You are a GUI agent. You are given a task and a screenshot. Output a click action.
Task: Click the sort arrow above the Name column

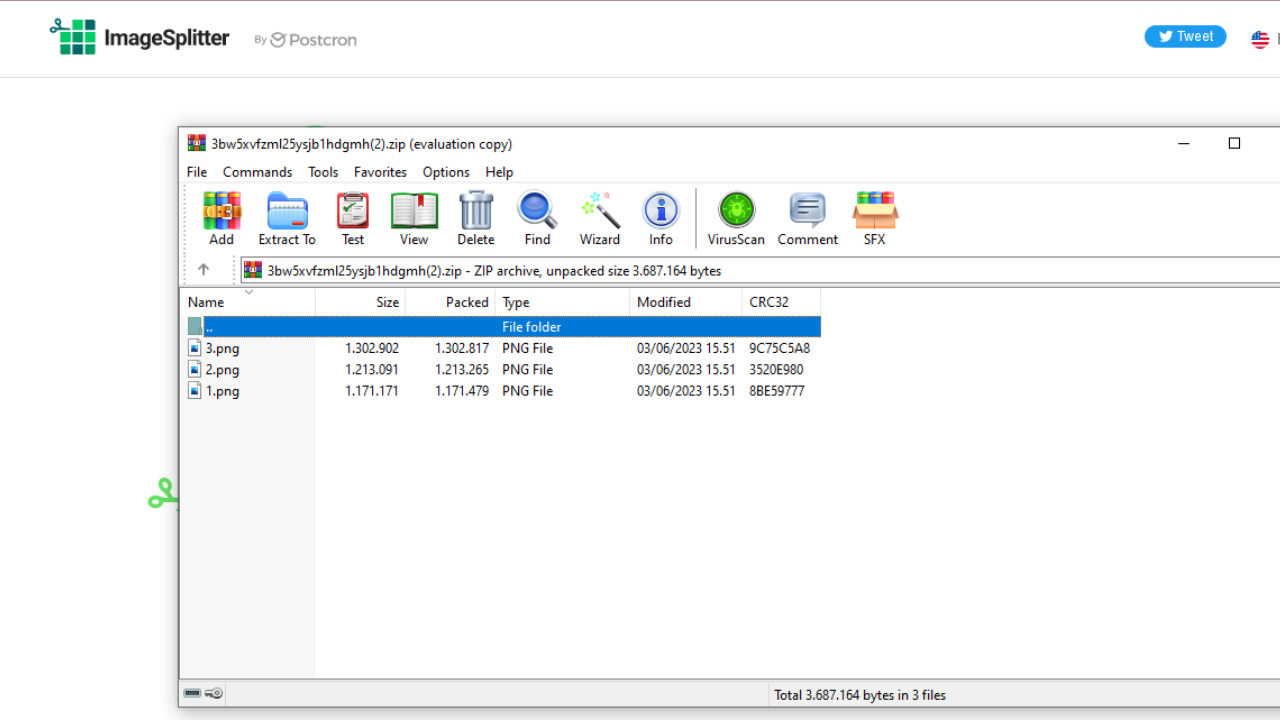tap(249, 292)
